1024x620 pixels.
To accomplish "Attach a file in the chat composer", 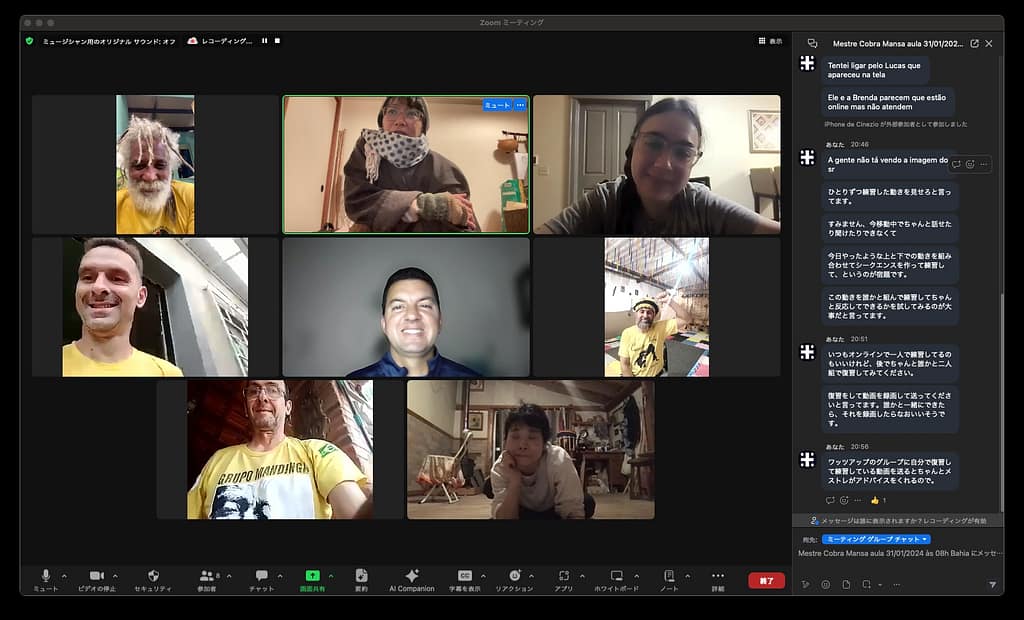I will tap(846, 585).
